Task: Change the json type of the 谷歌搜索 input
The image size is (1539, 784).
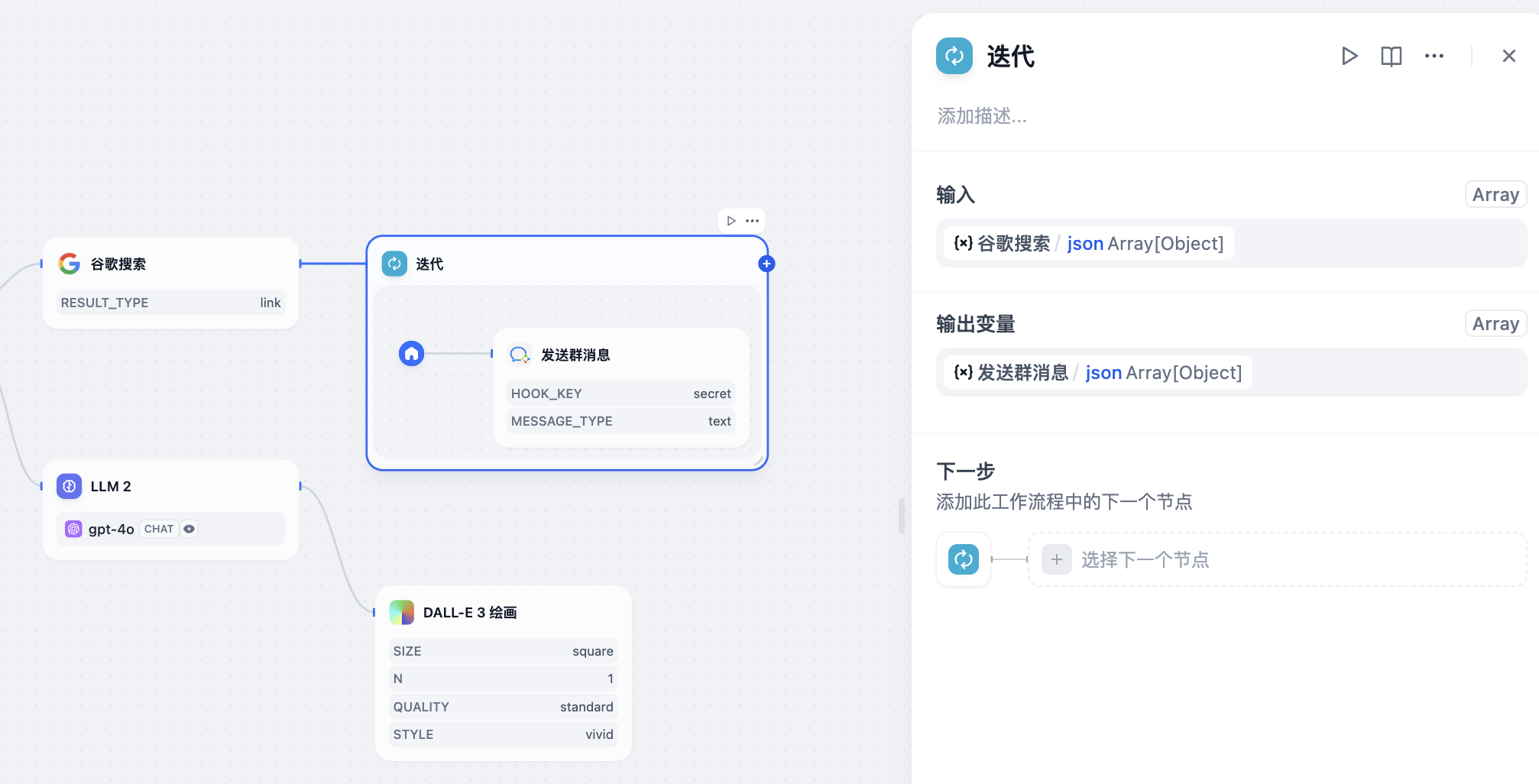Action: 1085,243
